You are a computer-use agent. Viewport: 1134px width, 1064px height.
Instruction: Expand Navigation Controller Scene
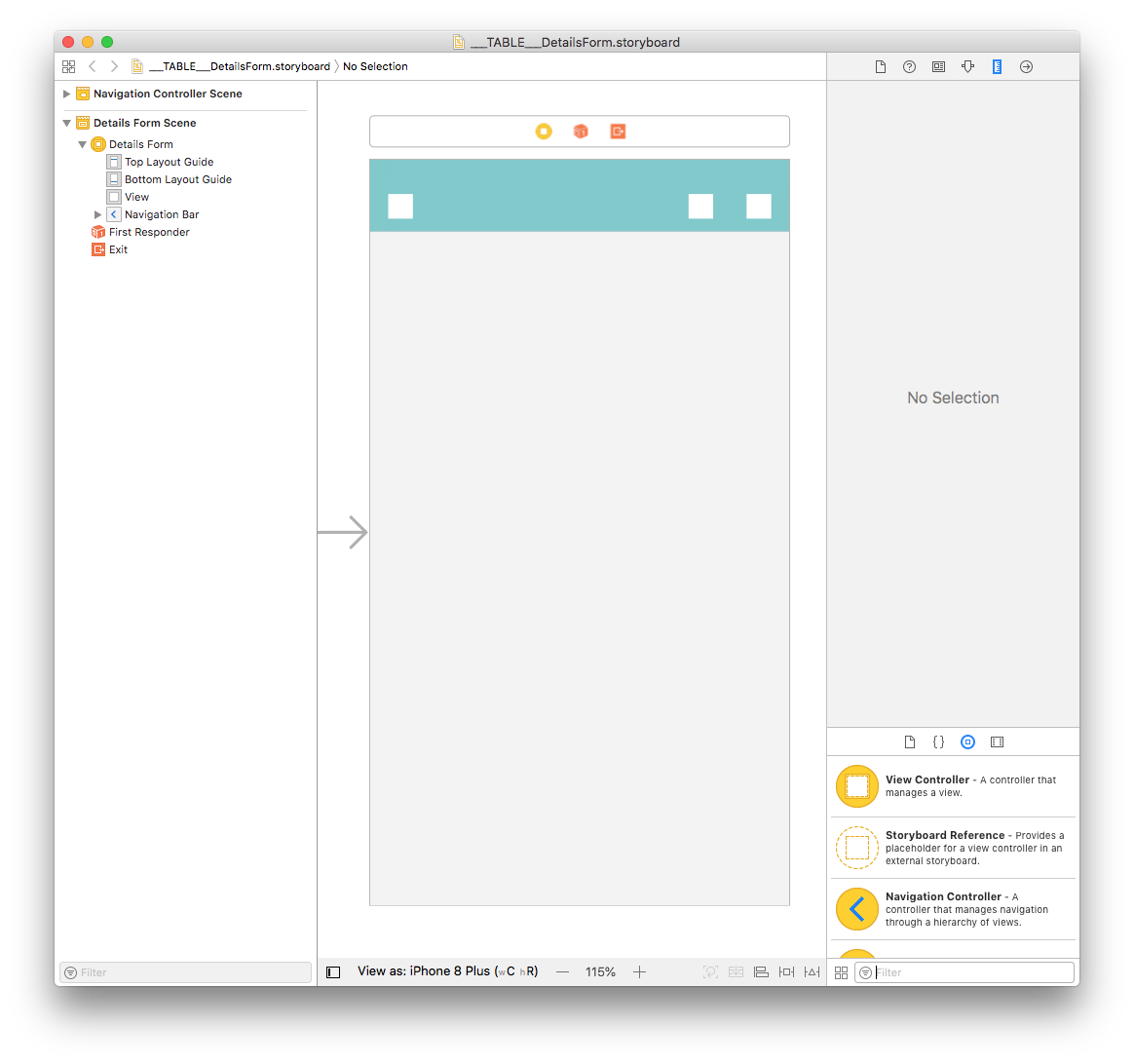coord(66,95)
